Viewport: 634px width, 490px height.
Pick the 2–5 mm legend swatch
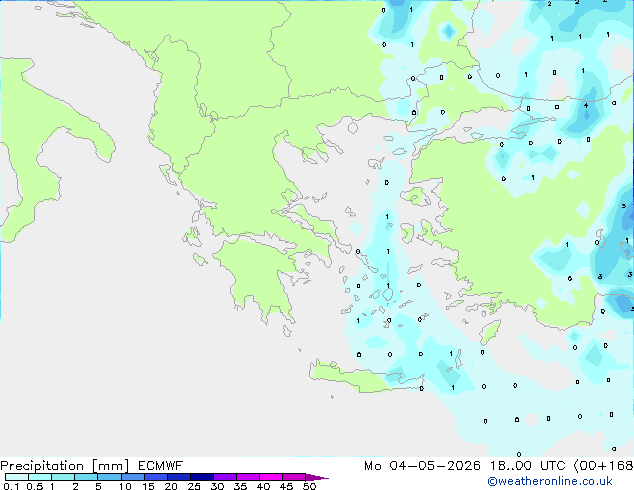pos(86,477)
